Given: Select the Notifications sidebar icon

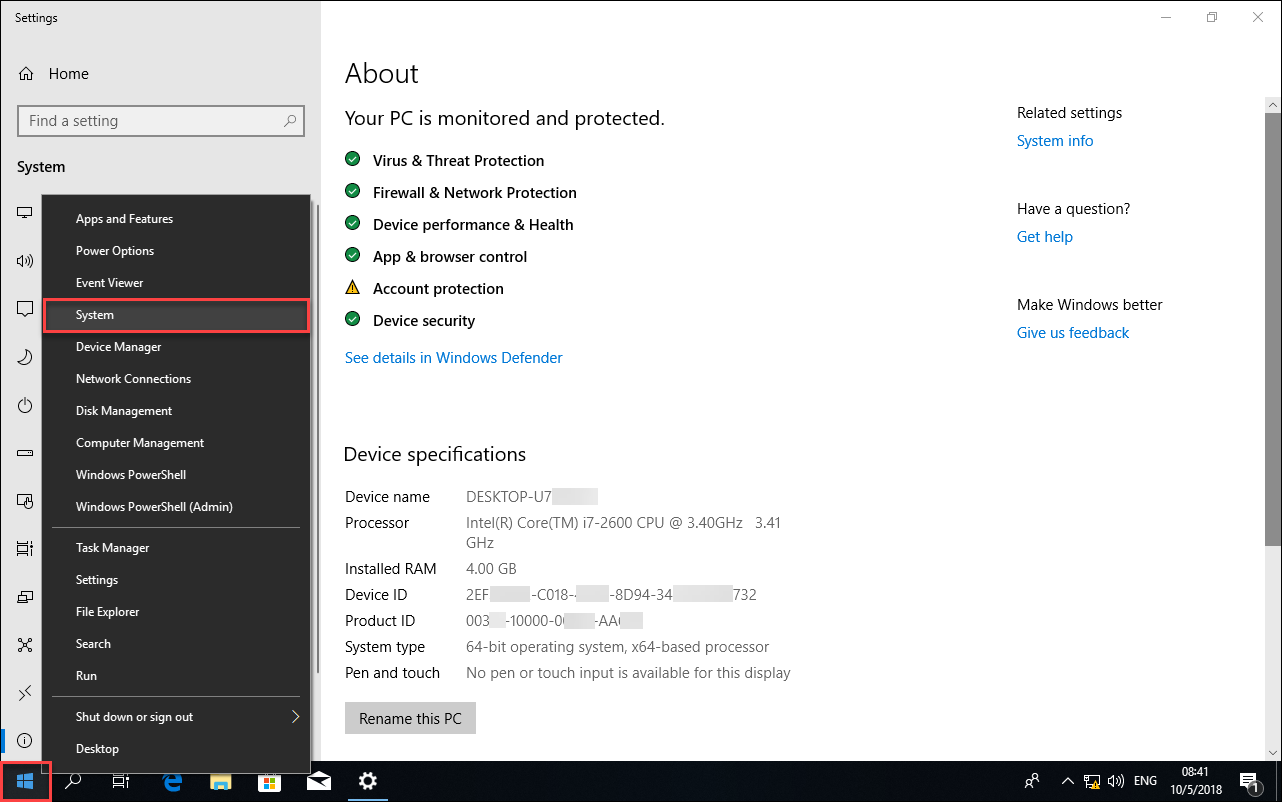Looking at the screenshot, I should [25, 309].
